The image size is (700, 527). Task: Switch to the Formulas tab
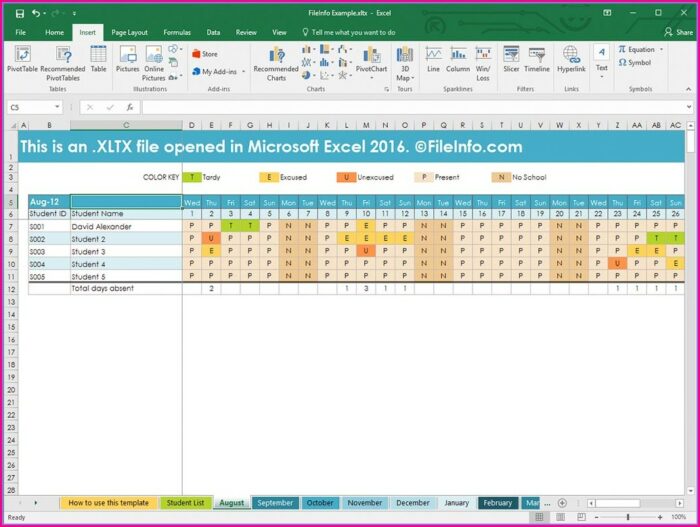pos(177,32)
